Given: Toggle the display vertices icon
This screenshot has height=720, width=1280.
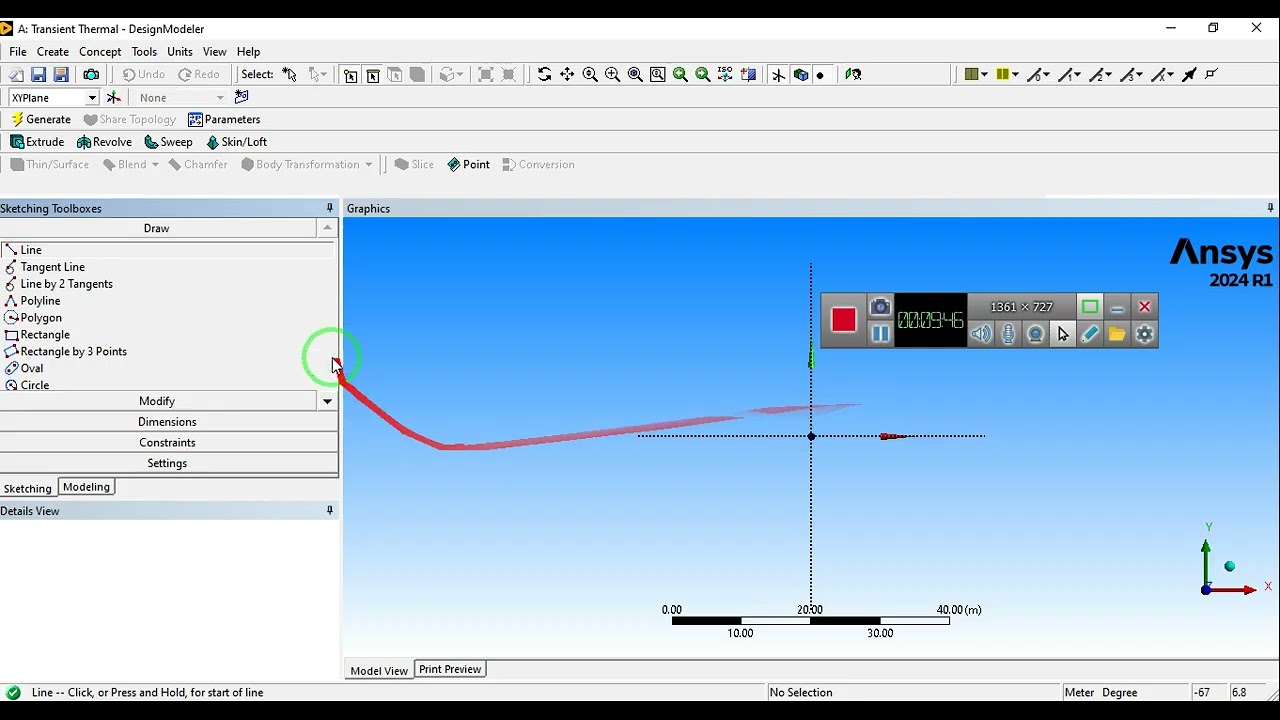Looking at the screenshot, I should pyautogui.click(x=1211, y=75).
